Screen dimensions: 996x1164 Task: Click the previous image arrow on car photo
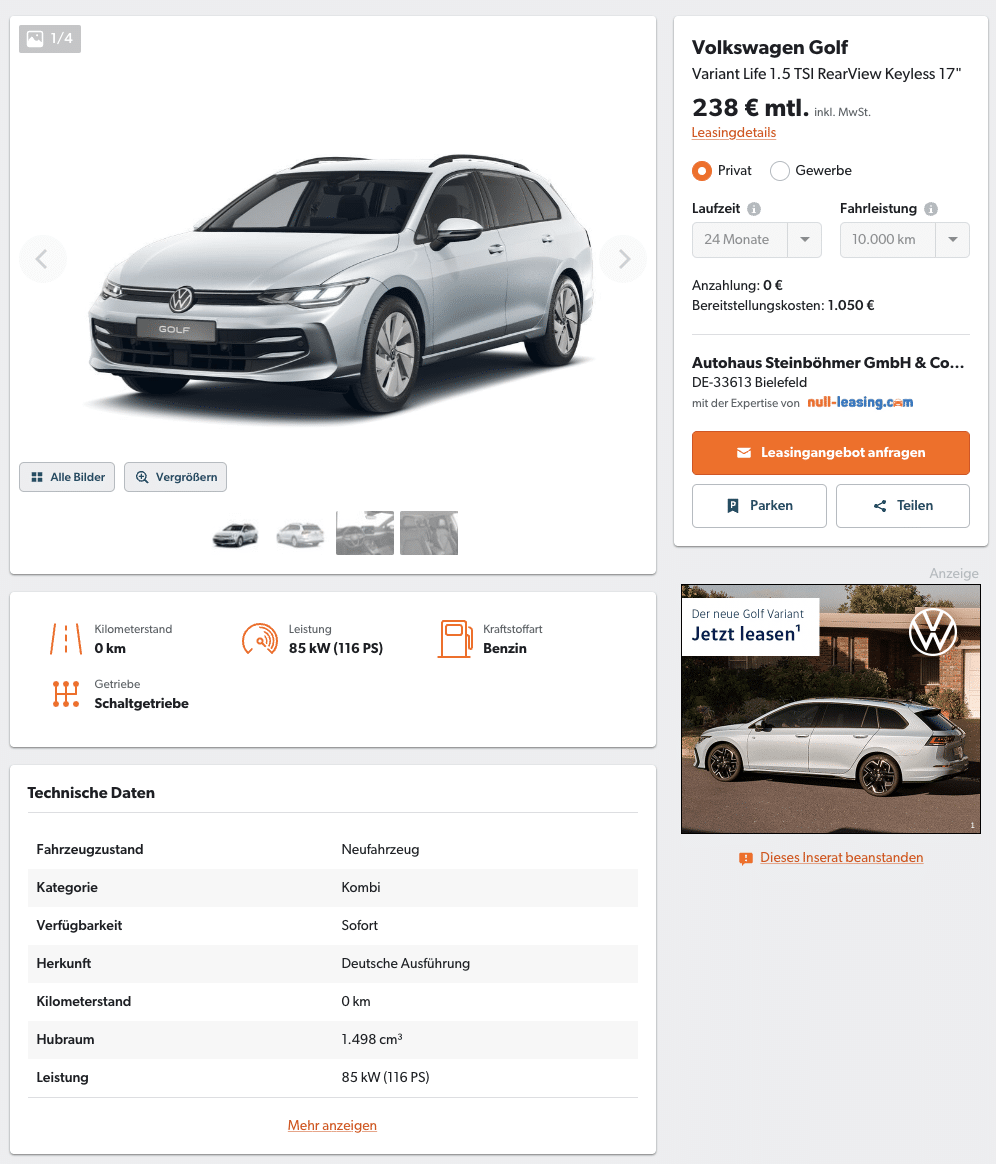click(x=42, y=259)
